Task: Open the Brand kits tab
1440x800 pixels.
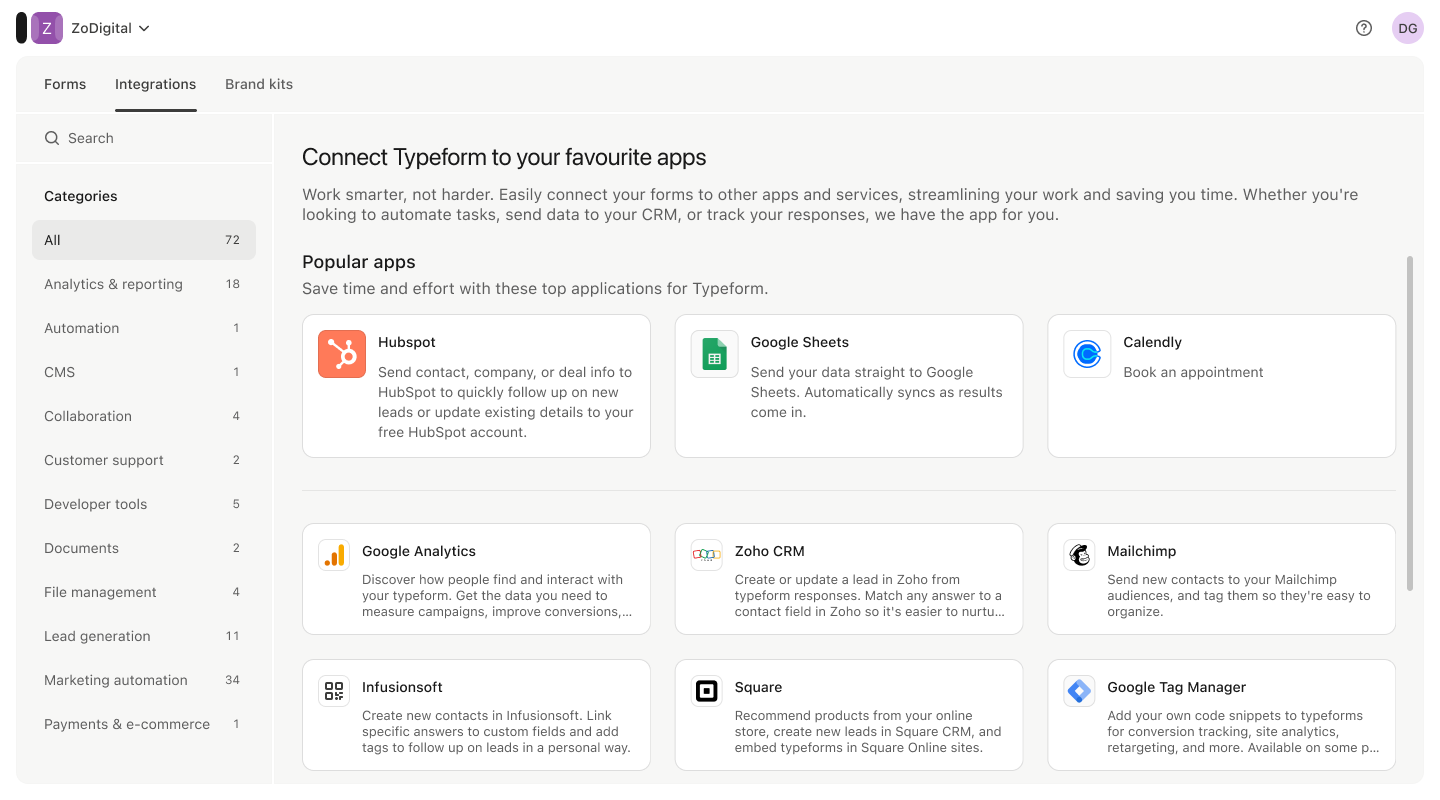Action: coord(259,84)
